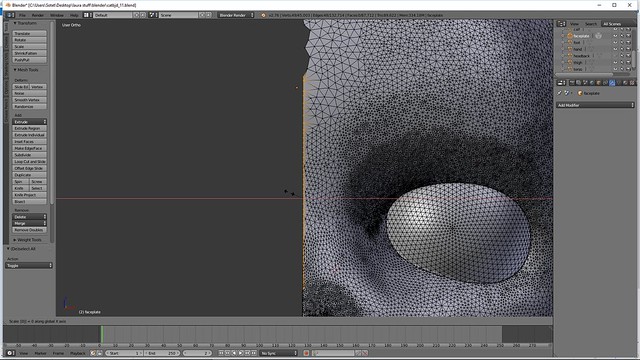Open the outliner Search menu
Screen dimensions: 640x360
591,24
